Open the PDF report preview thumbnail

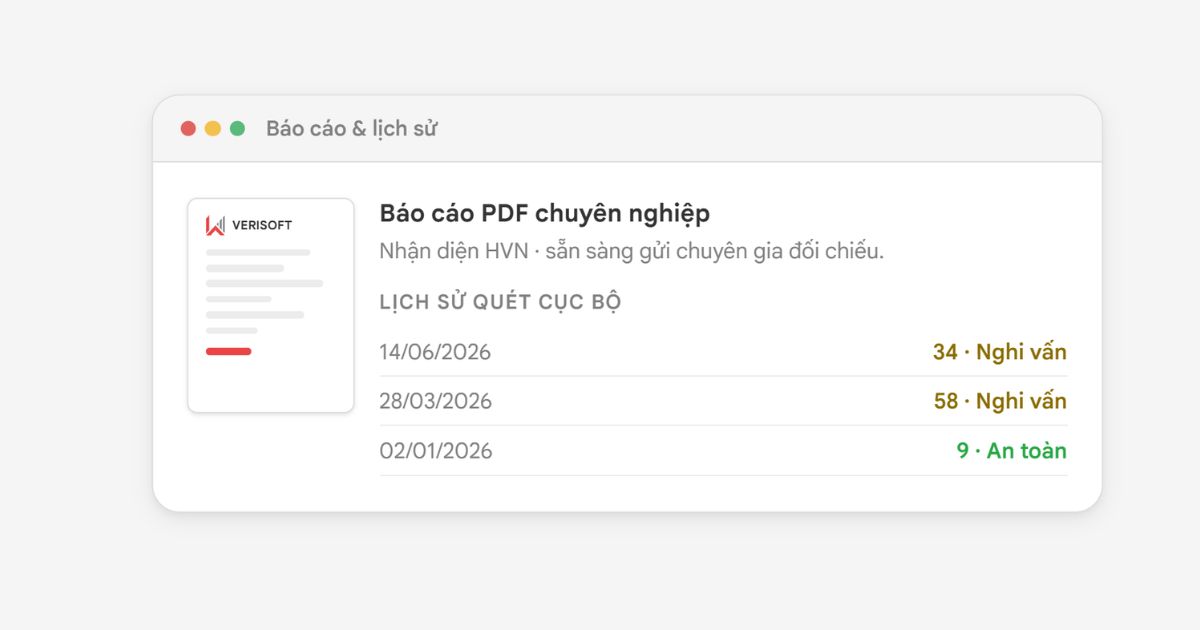271,305
